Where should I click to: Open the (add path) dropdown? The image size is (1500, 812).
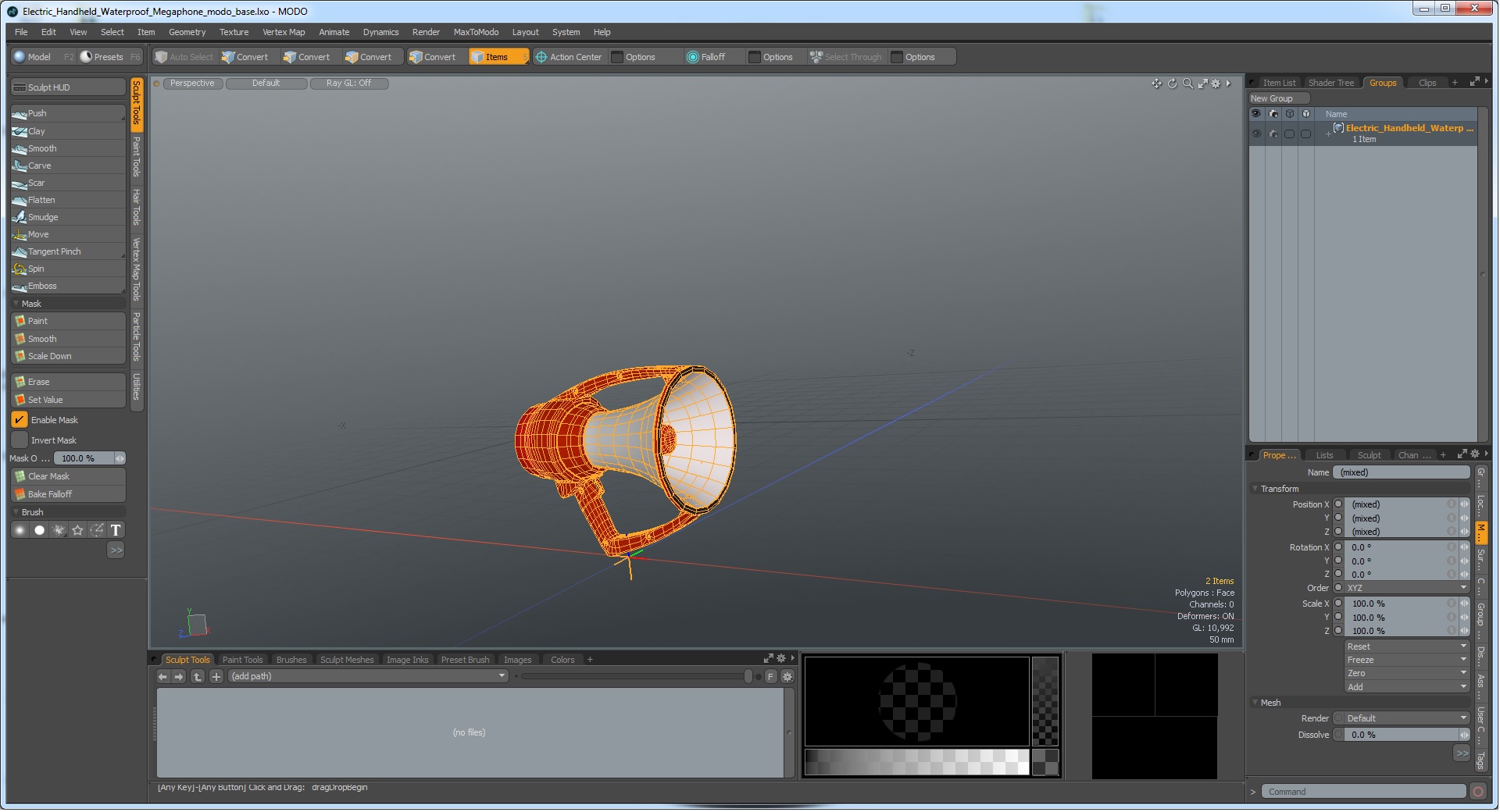(x=369, y=677)
